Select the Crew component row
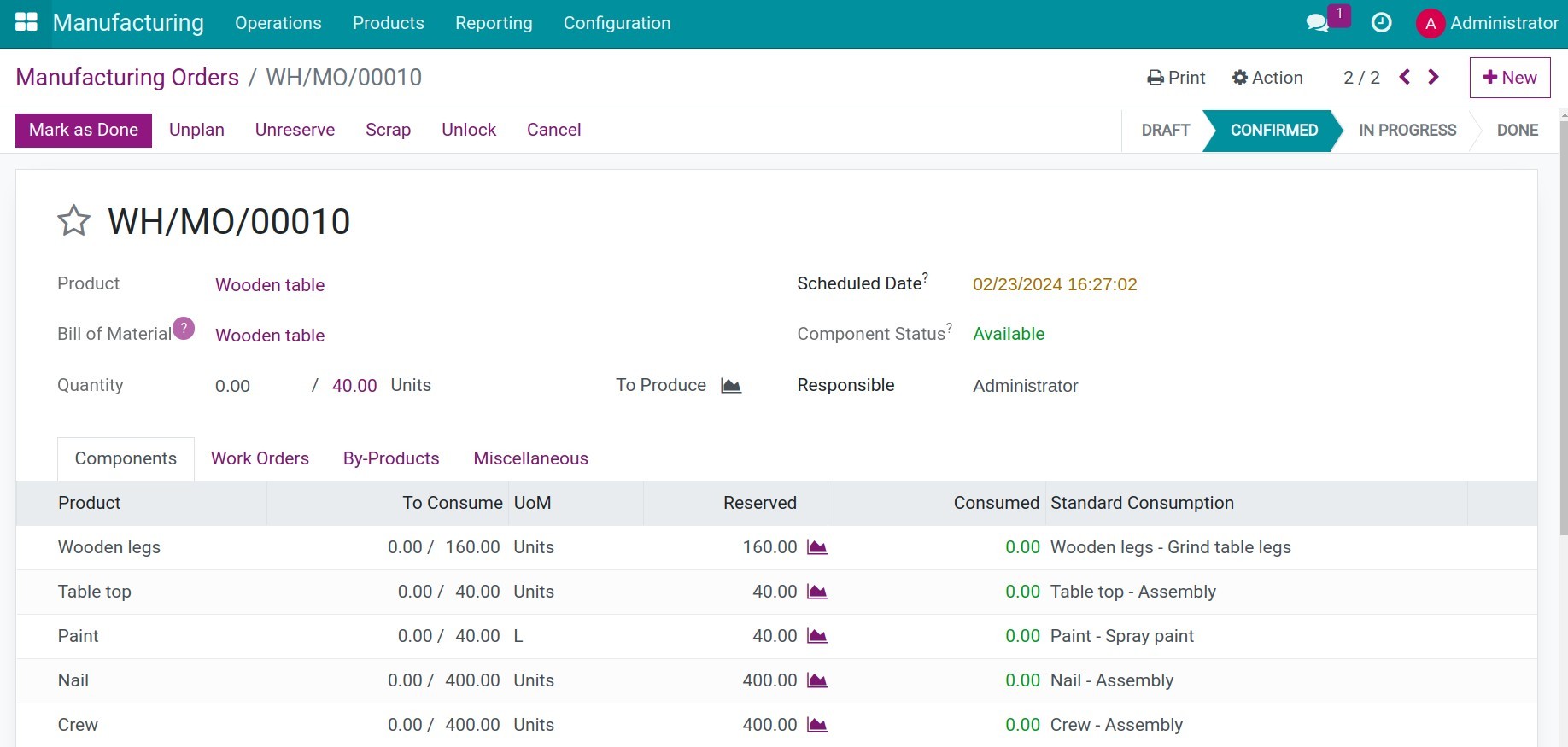The image size is (1568, 747). click(x=776, y=725)
